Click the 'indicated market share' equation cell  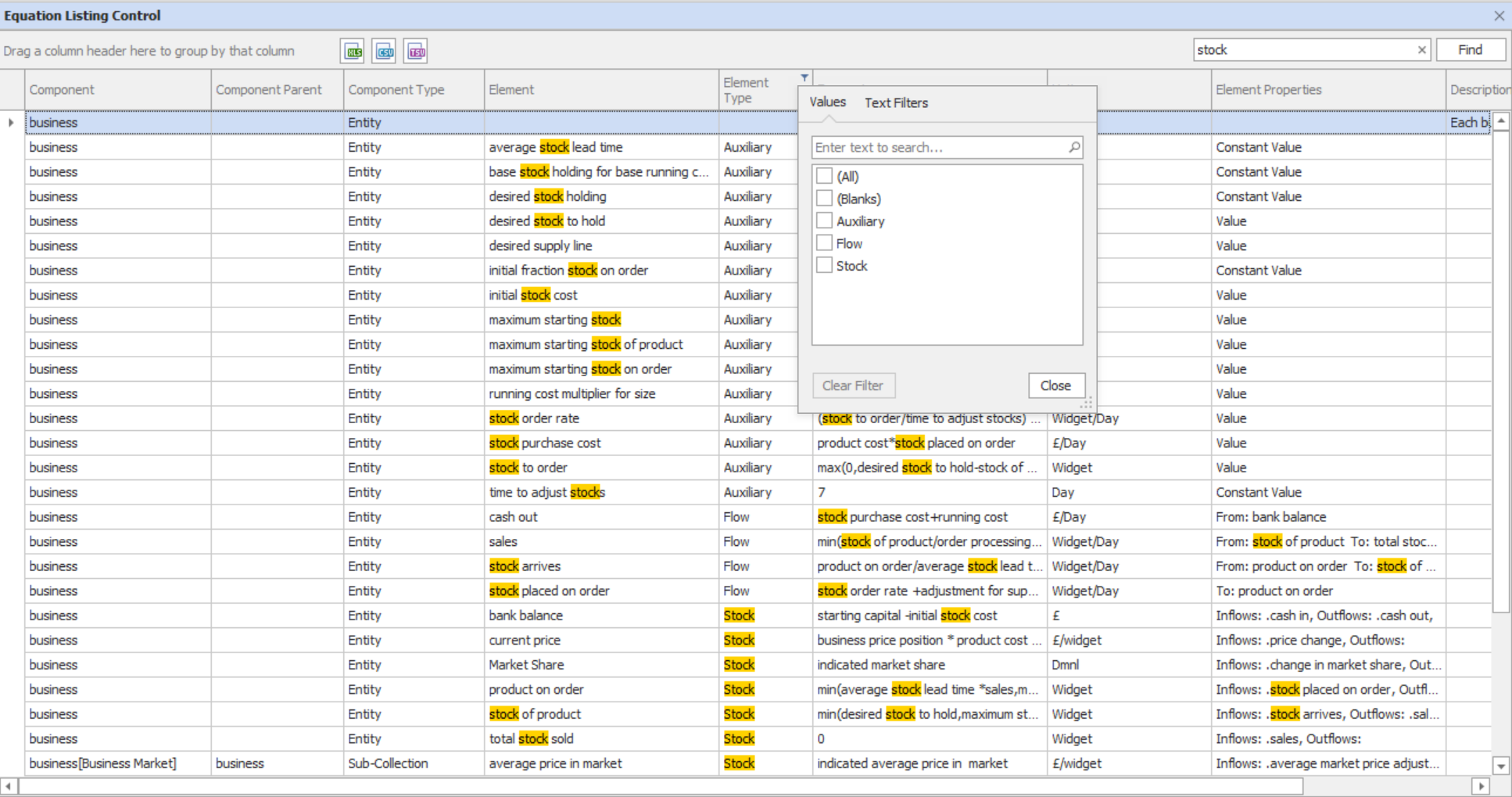pos(930,665)
